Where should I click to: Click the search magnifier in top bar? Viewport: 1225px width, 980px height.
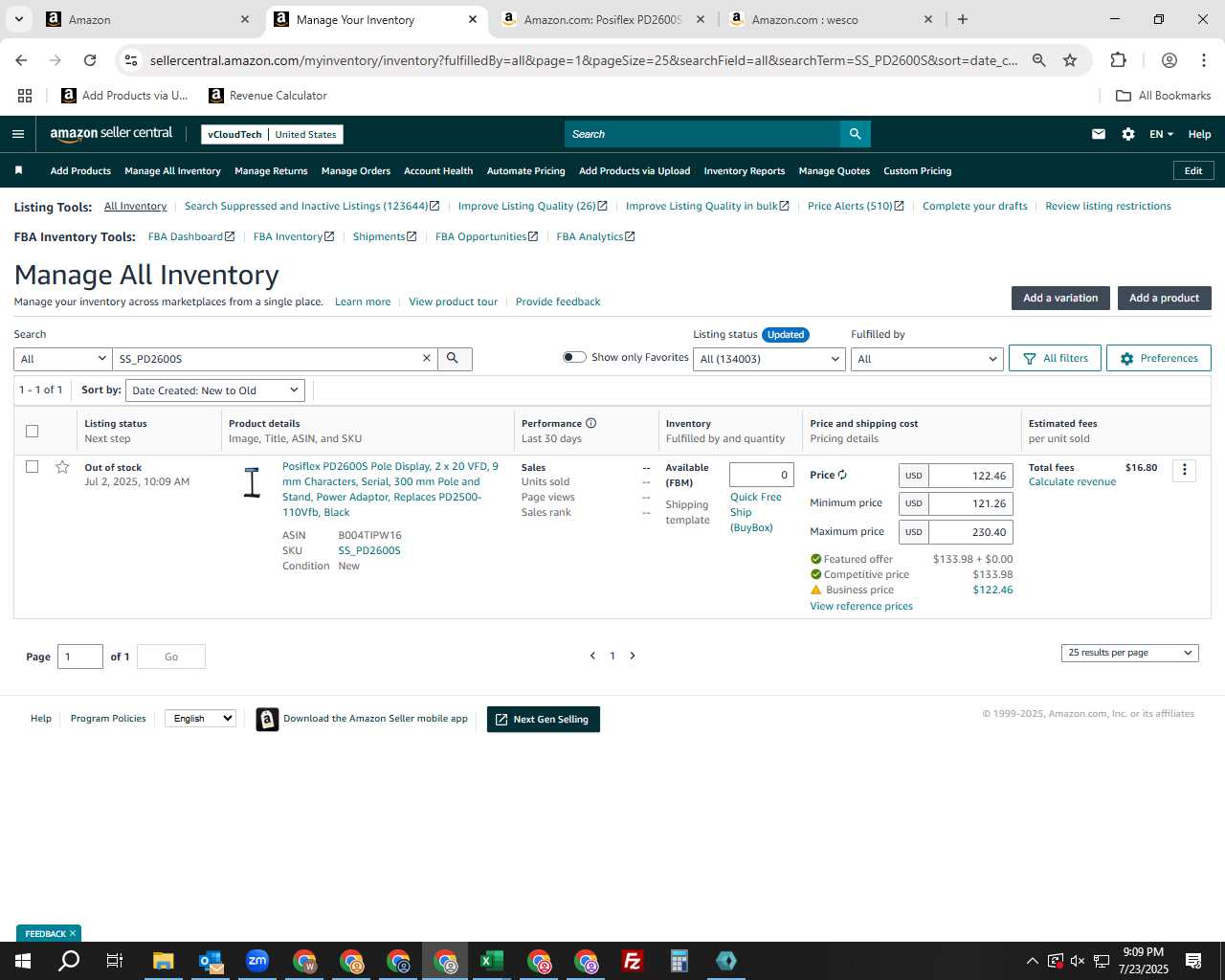(855, 134)
